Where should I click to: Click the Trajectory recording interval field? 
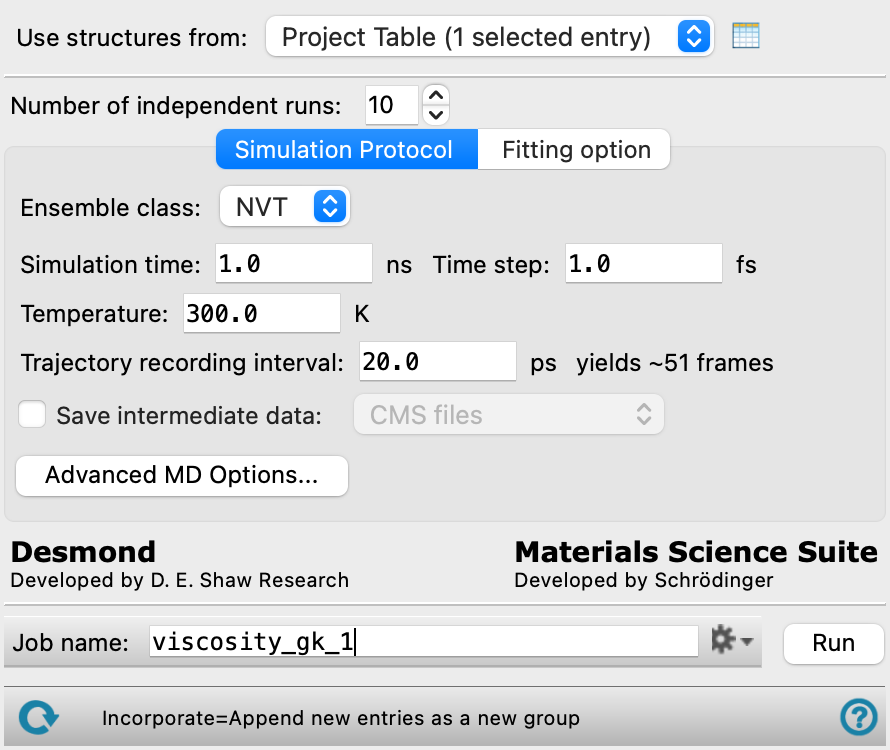click(438, 361)
